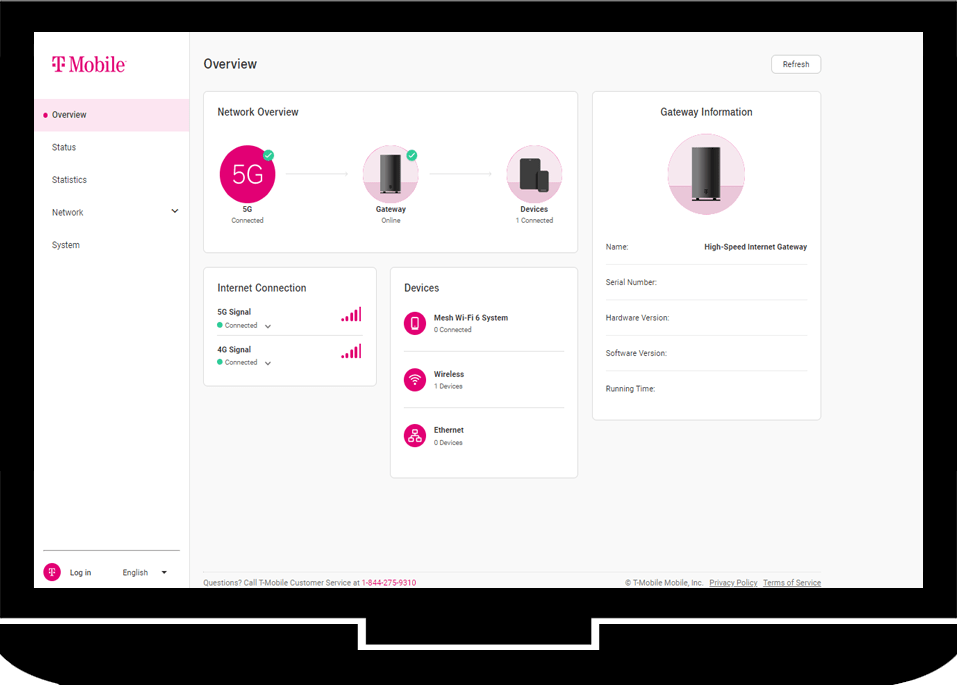The image size is (957, 685).
Task: Open the Privacy Policy link
Action: [x=733, y=583]
